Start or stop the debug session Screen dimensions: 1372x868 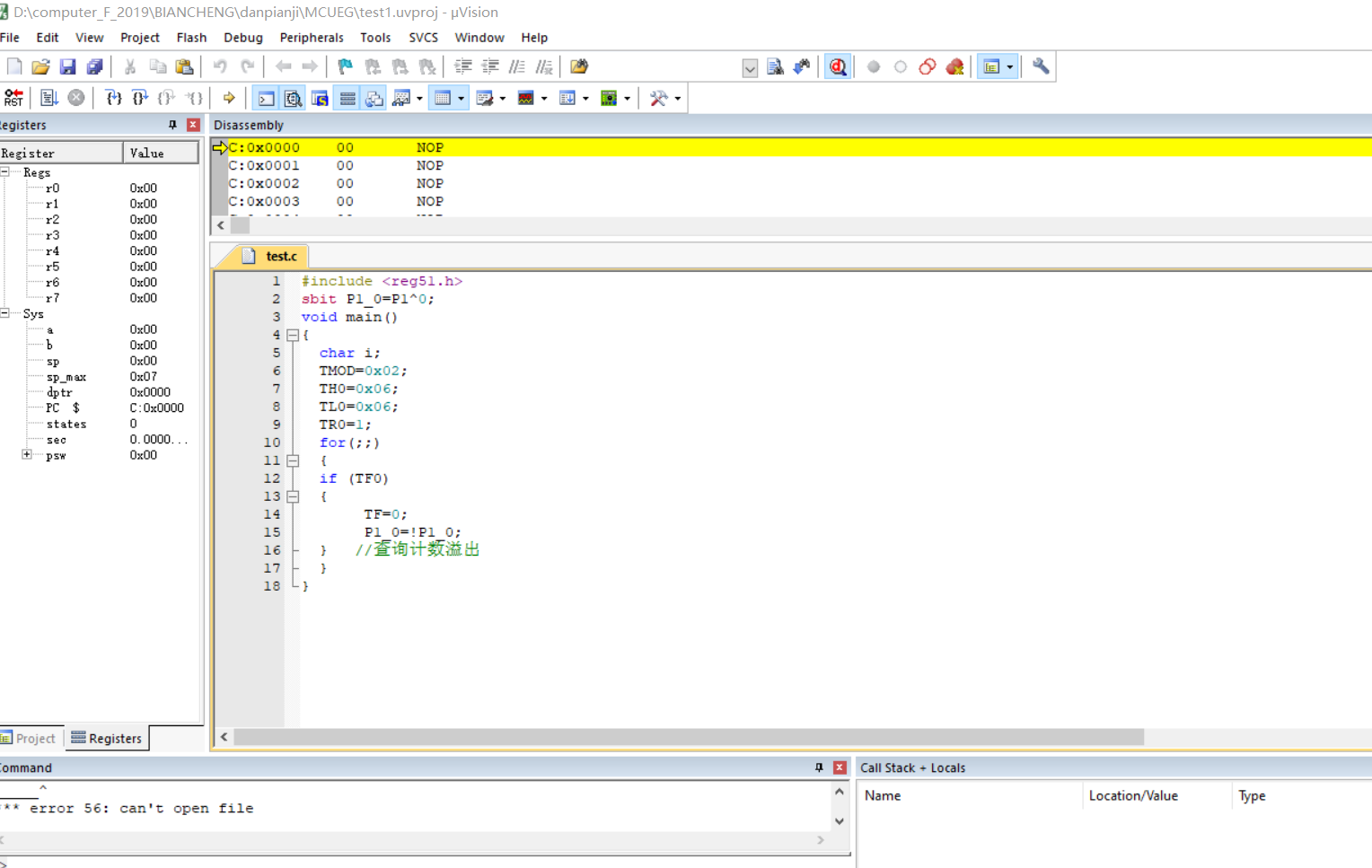838,67
